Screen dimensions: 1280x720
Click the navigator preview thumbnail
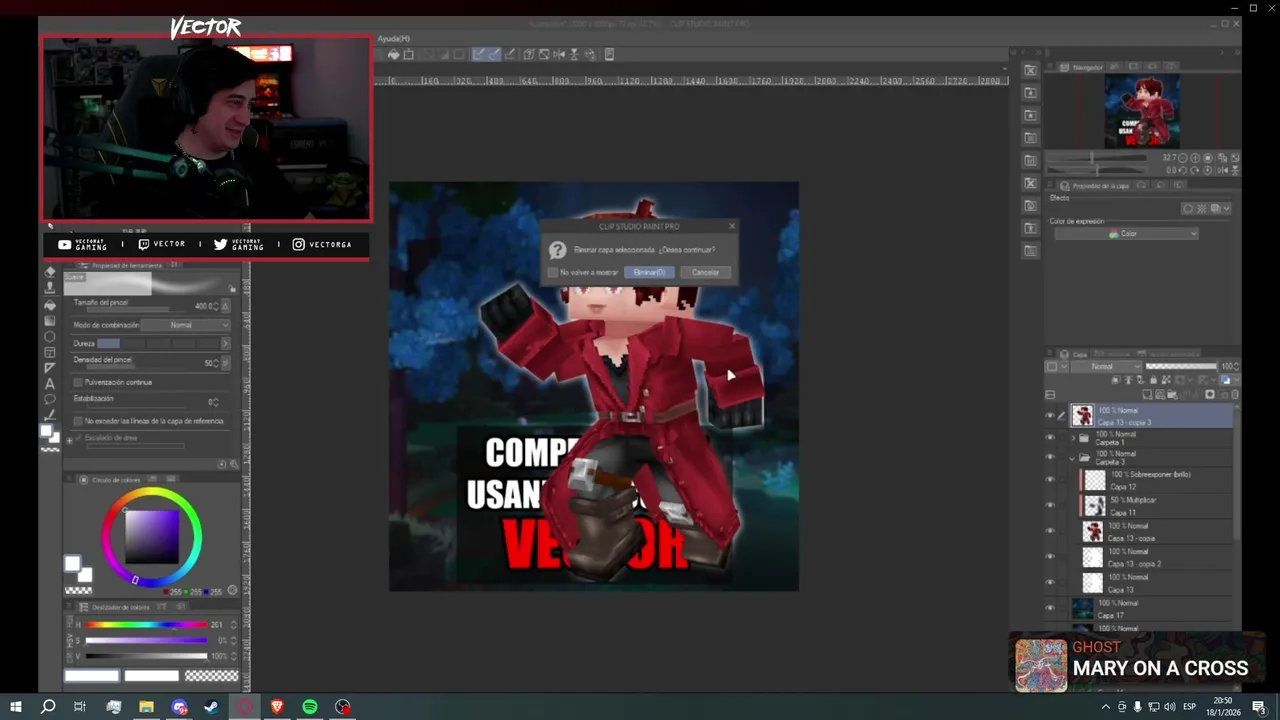(1142, 111)
